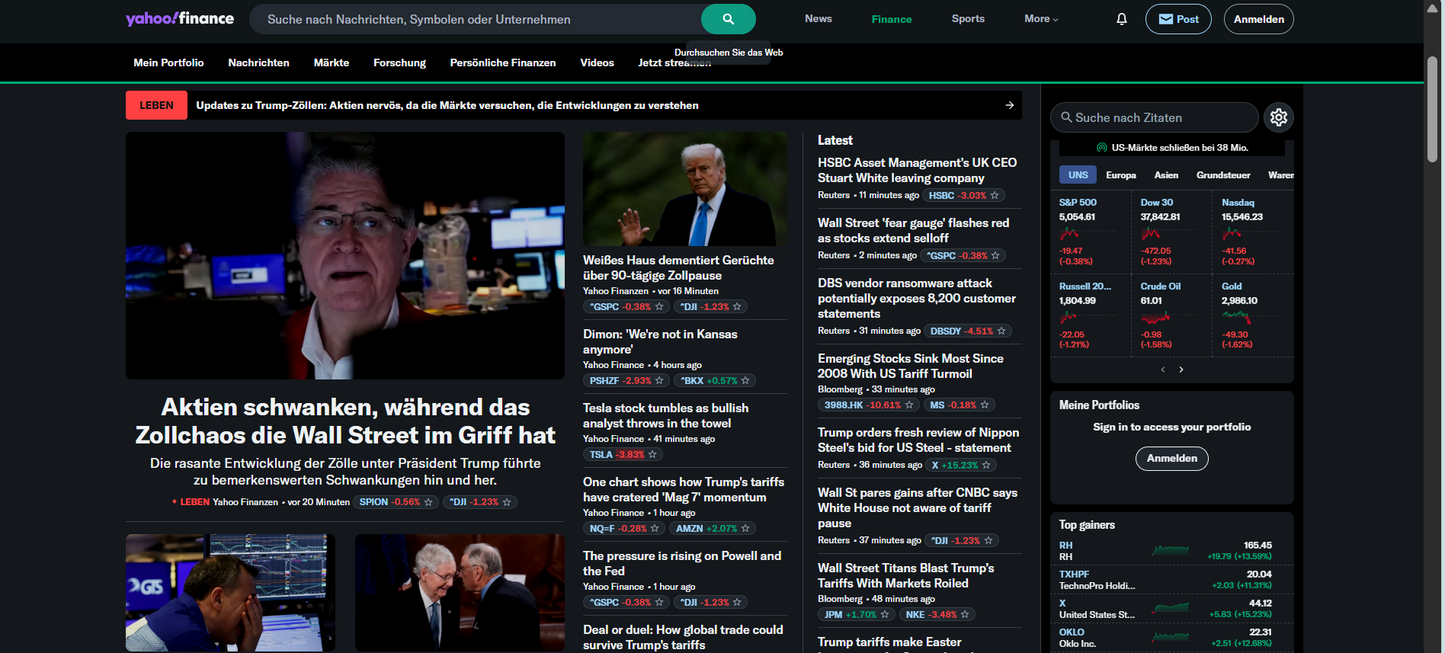Open the notifications bell
The image size is (1445, 653).
[x=1121, y=19]
